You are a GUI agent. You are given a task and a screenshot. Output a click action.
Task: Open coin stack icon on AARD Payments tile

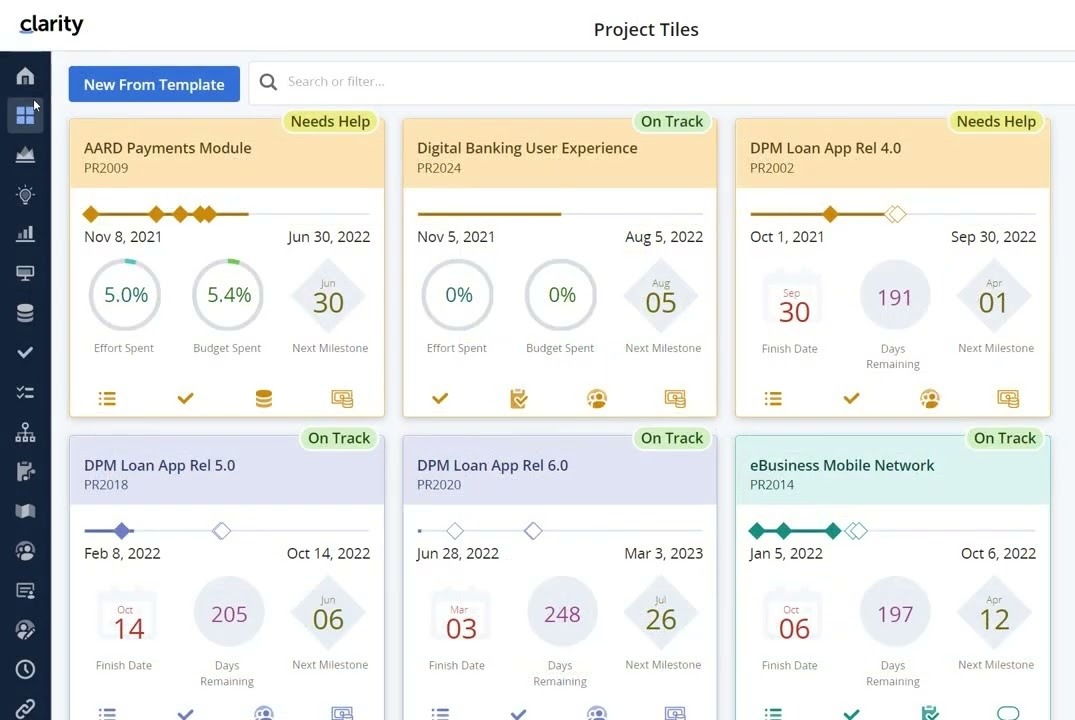[x=264, y=398]
